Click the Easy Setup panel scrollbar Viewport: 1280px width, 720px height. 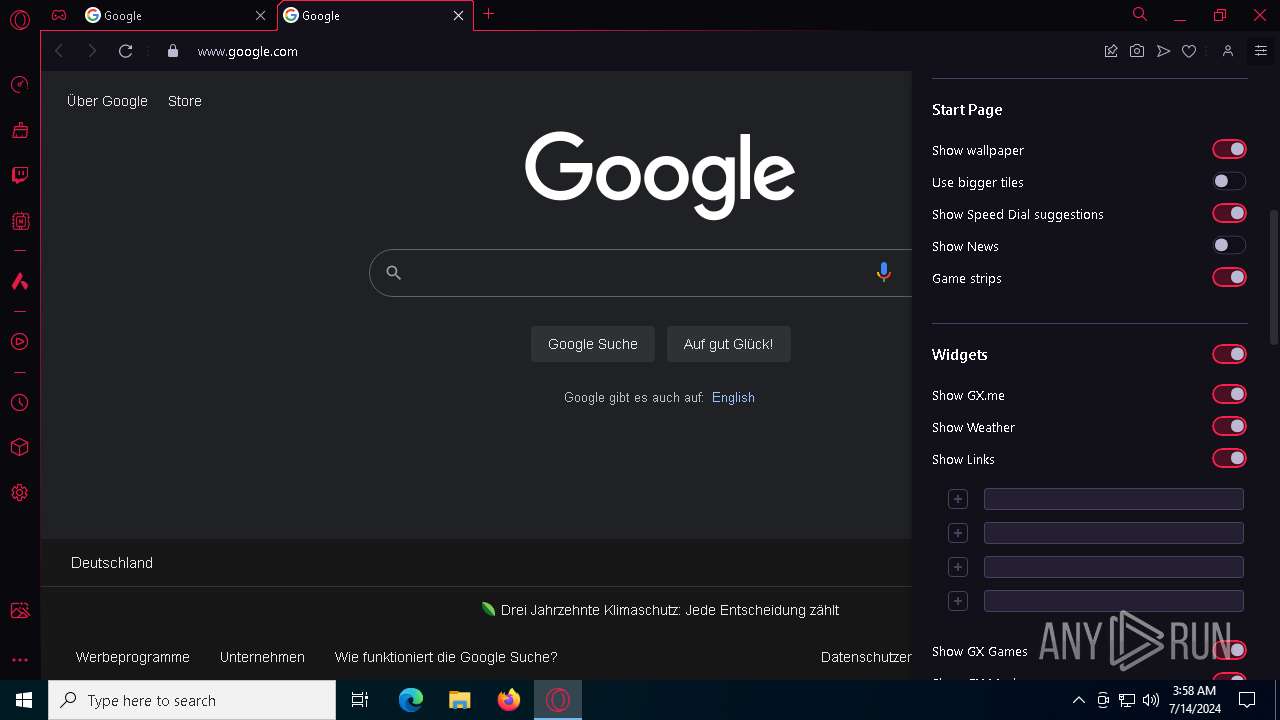pyautogui.click(x=1273, y=277)
